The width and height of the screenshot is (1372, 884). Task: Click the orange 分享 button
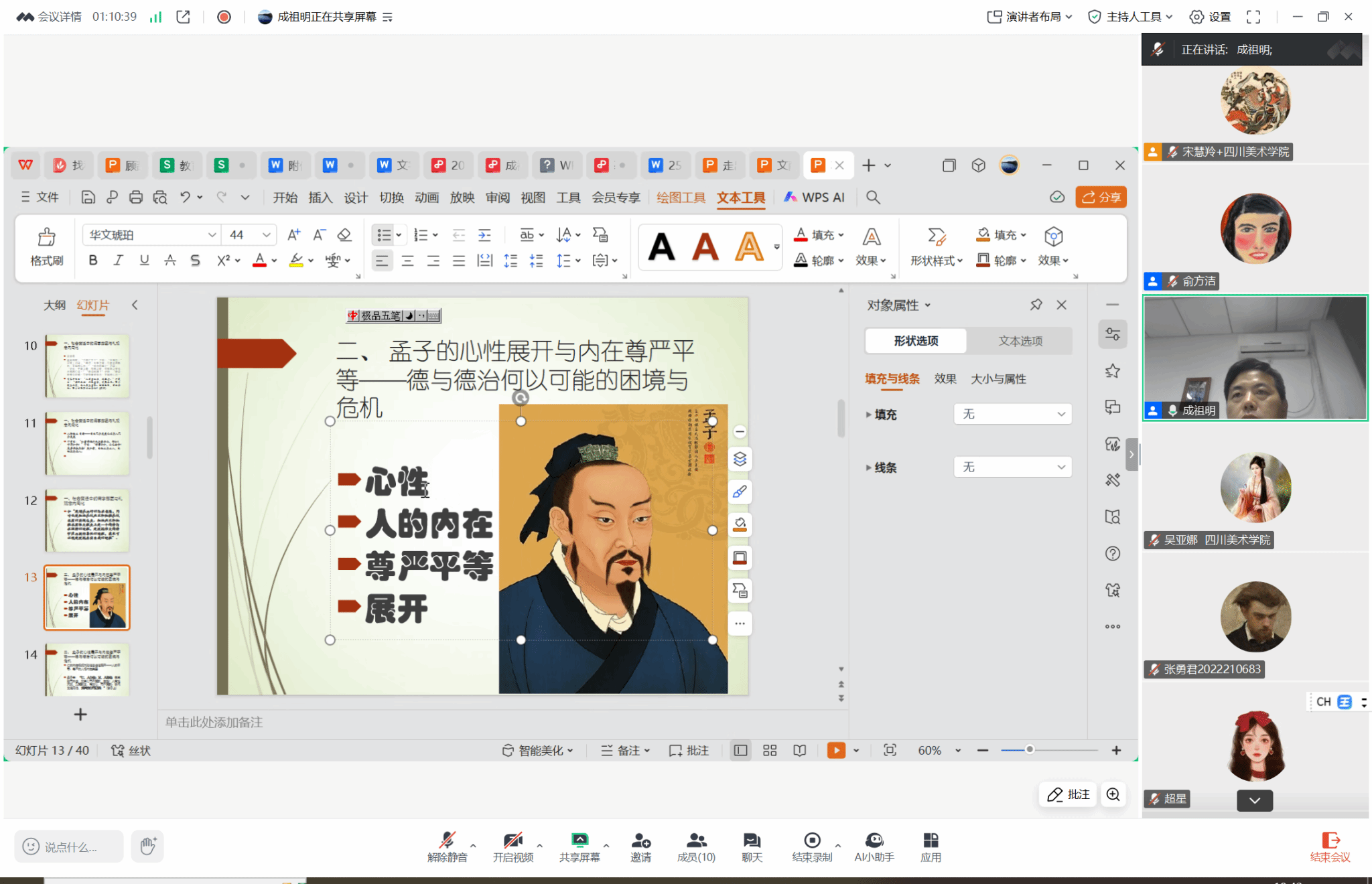click(x=1101, y=198)
